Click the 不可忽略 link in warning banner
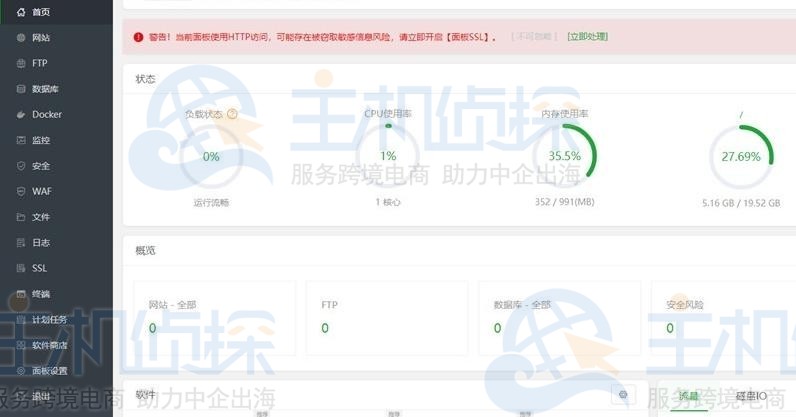 click(x=533, y=37)
